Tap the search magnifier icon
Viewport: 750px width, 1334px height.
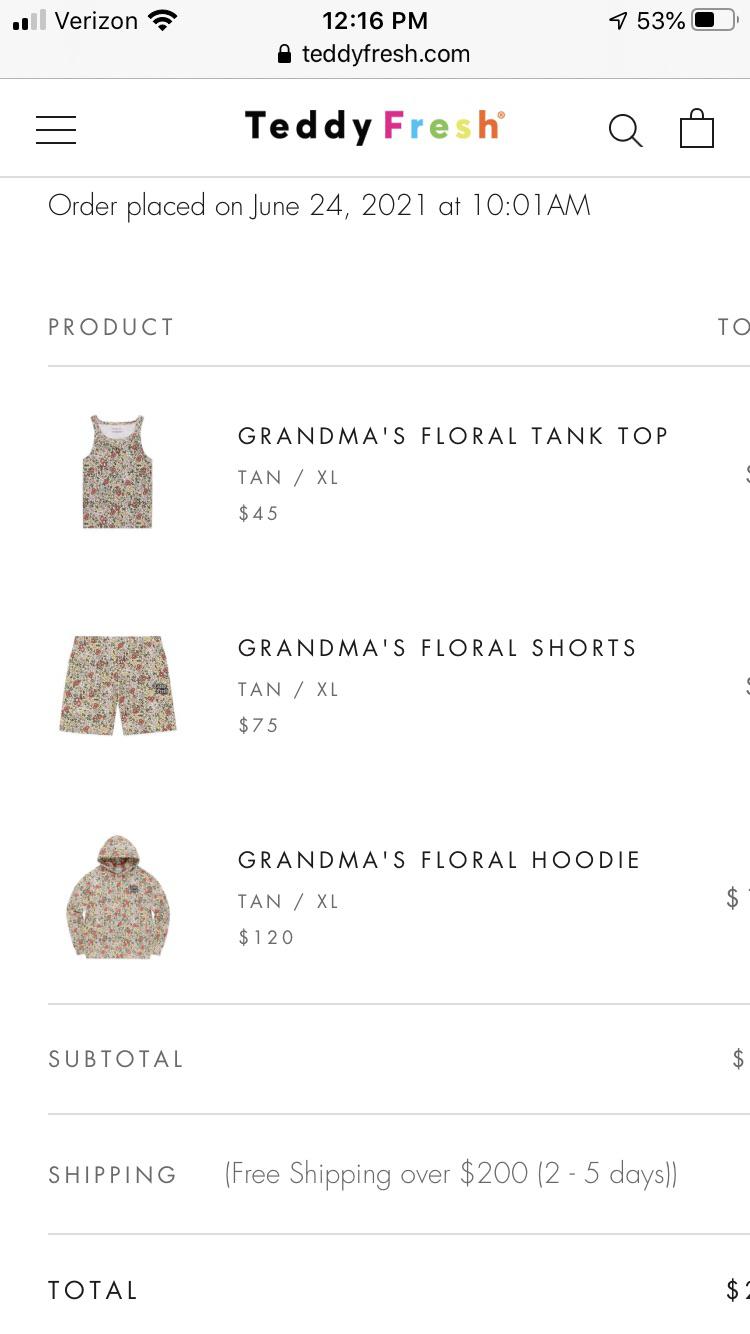625,130
